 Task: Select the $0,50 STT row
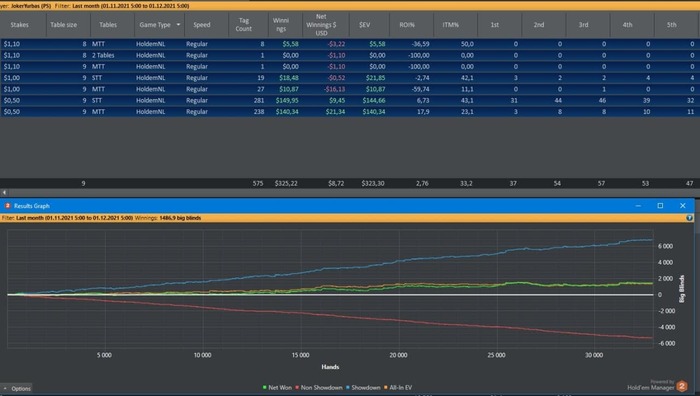point(350,100)
